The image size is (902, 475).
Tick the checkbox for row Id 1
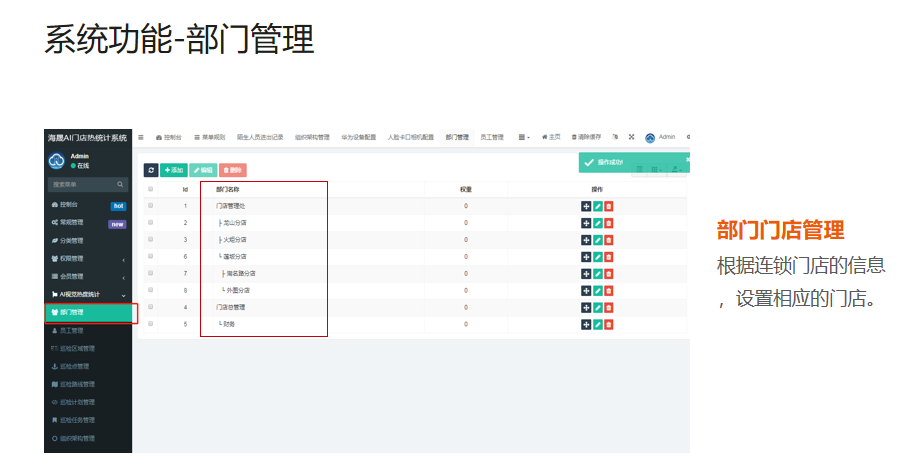coord(151,206)
